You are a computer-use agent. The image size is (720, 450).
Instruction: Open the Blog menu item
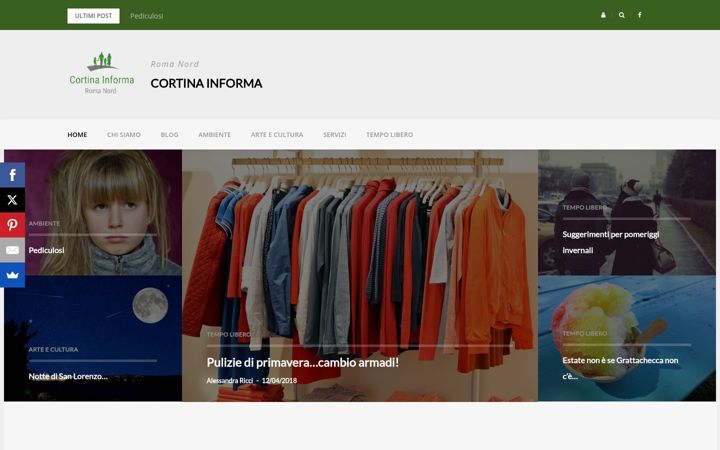coord(169,135)
